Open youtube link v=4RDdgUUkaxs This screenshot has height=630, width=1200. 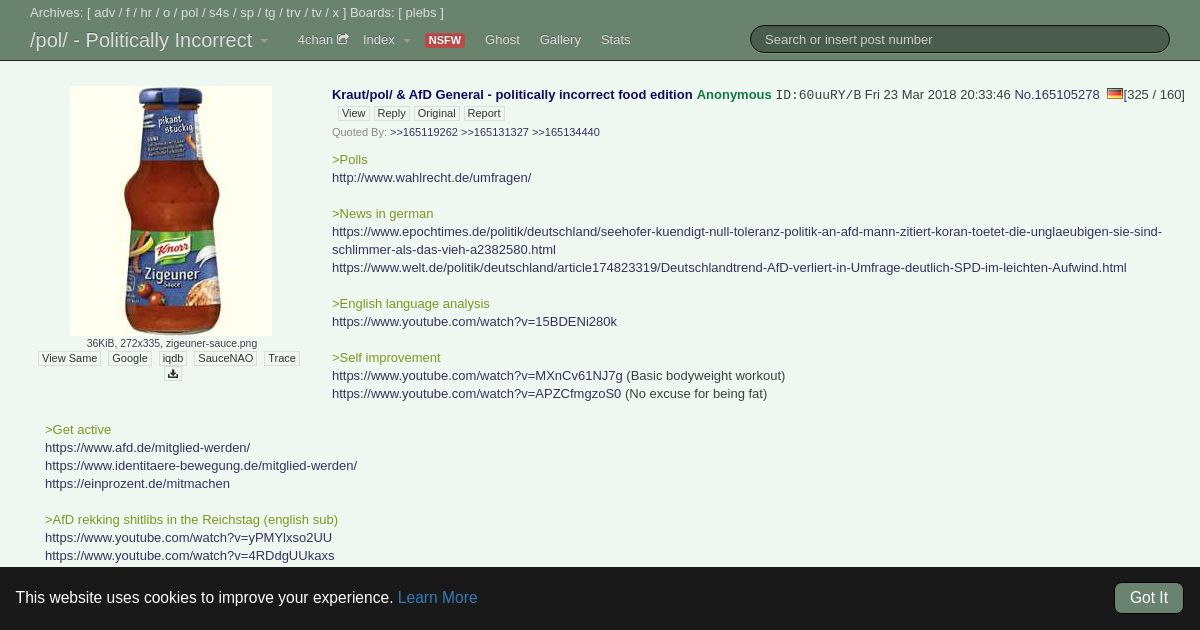tap(190, 555)
